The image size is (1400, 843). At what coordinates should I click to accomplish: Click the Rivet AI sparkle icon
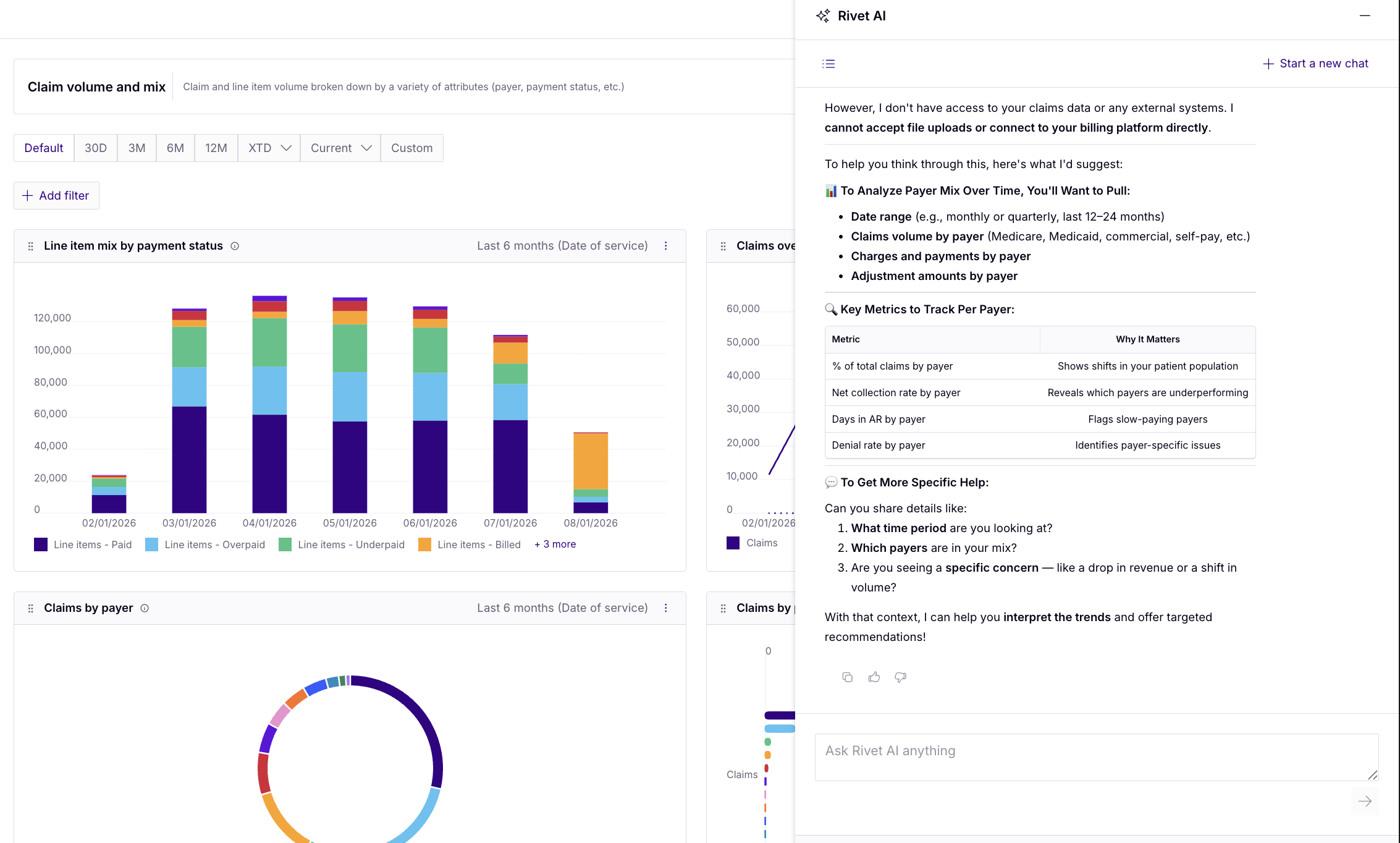823,16
